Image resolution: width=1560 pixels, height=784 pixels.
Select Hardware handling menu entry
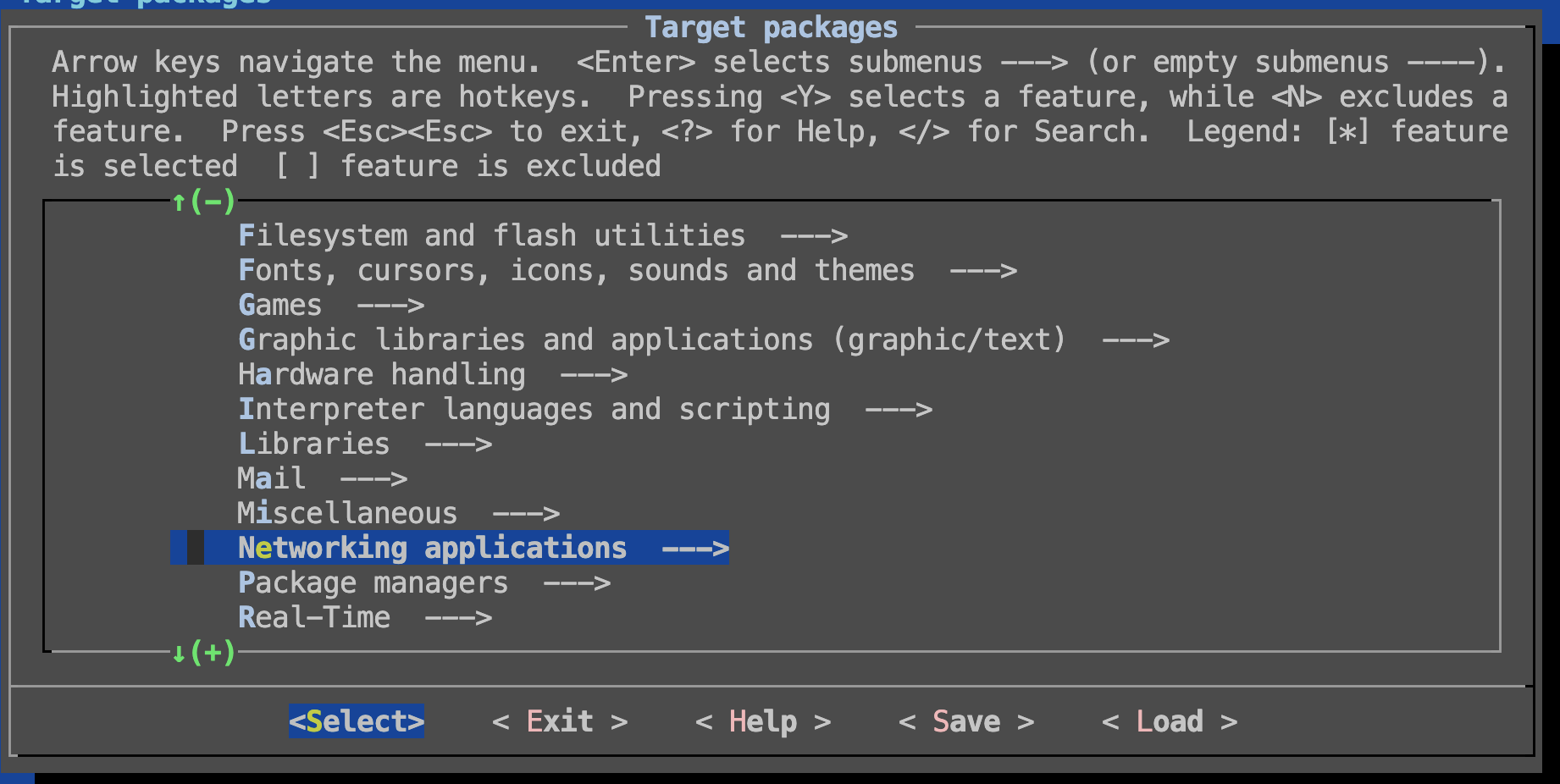click(x=381, y=374)
